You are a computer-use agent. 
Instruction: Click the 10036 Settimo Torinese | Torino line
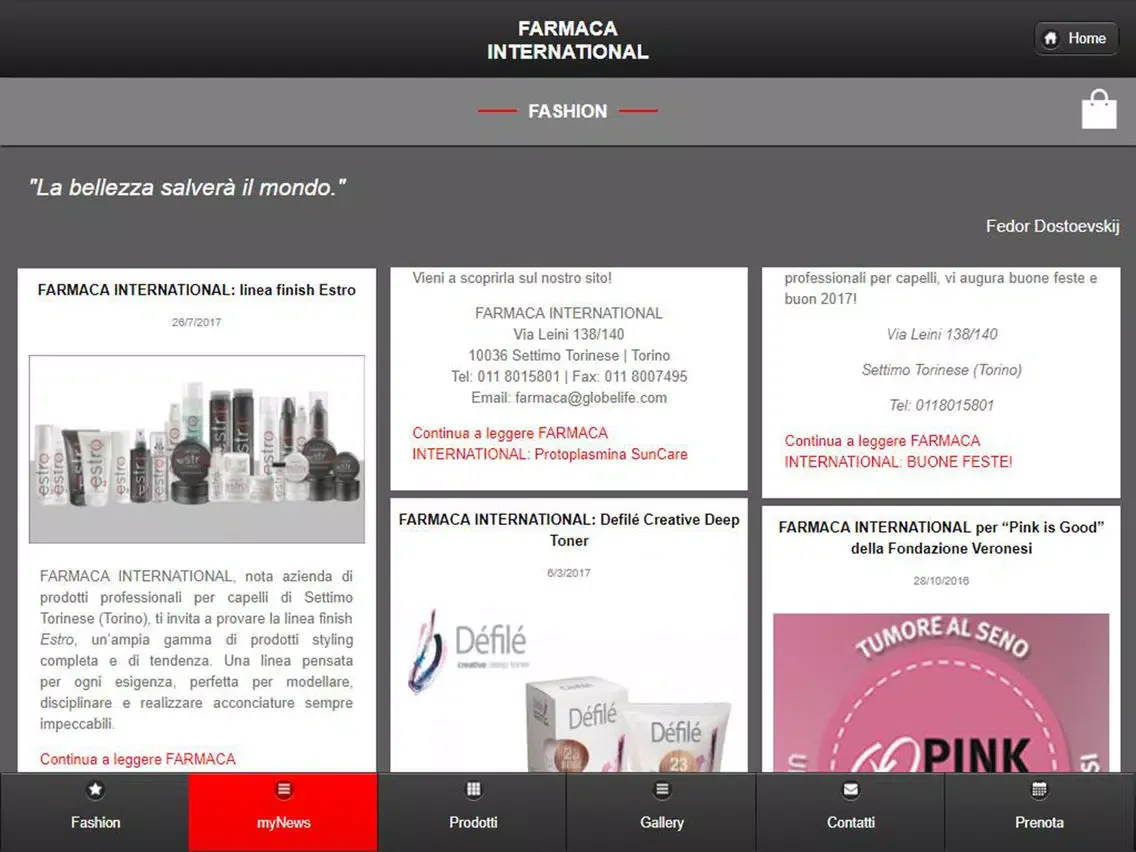point(569,356)
